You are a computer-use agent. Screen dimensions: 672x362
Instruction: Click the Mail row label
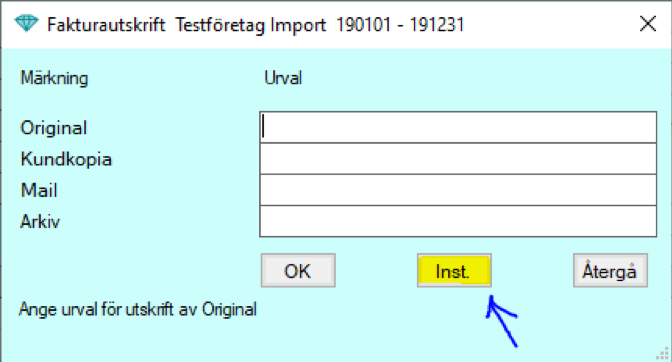coord(39,191)
